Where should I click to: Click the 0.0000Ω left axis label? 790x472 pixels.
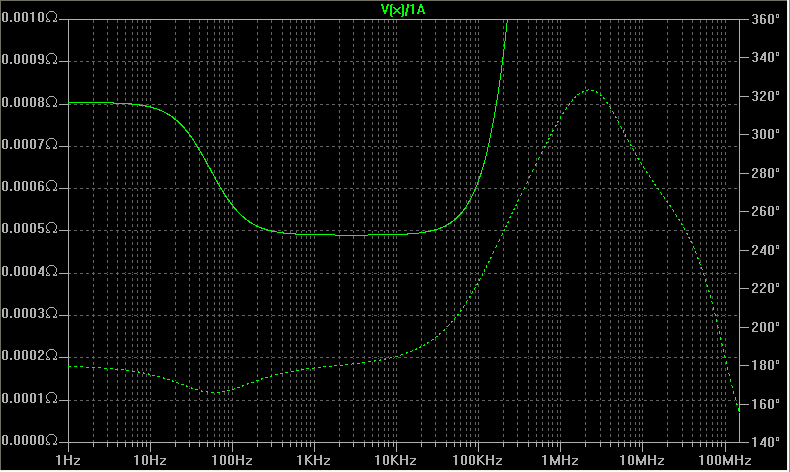pyautogui.click(x=30, y=441)
